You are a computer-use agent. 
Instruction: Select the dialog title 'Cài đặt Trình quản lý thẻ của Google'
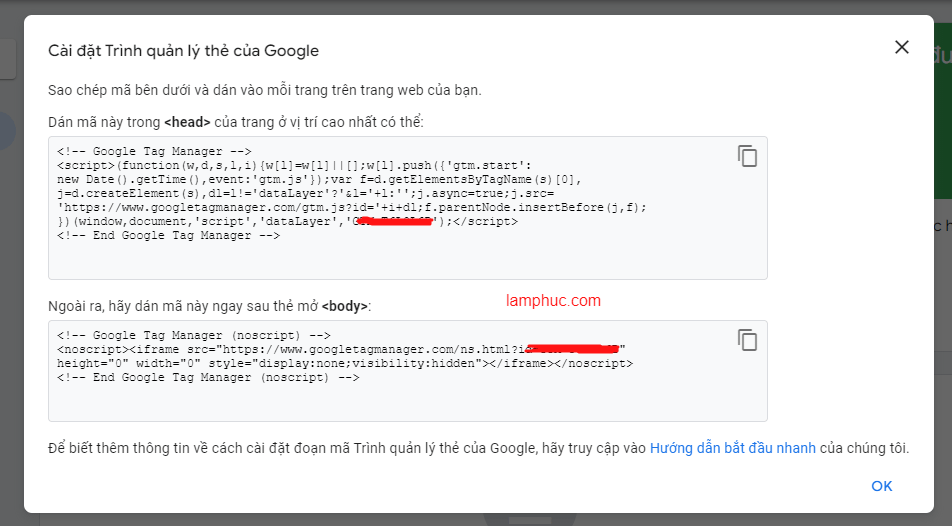(x=183, y=50)
